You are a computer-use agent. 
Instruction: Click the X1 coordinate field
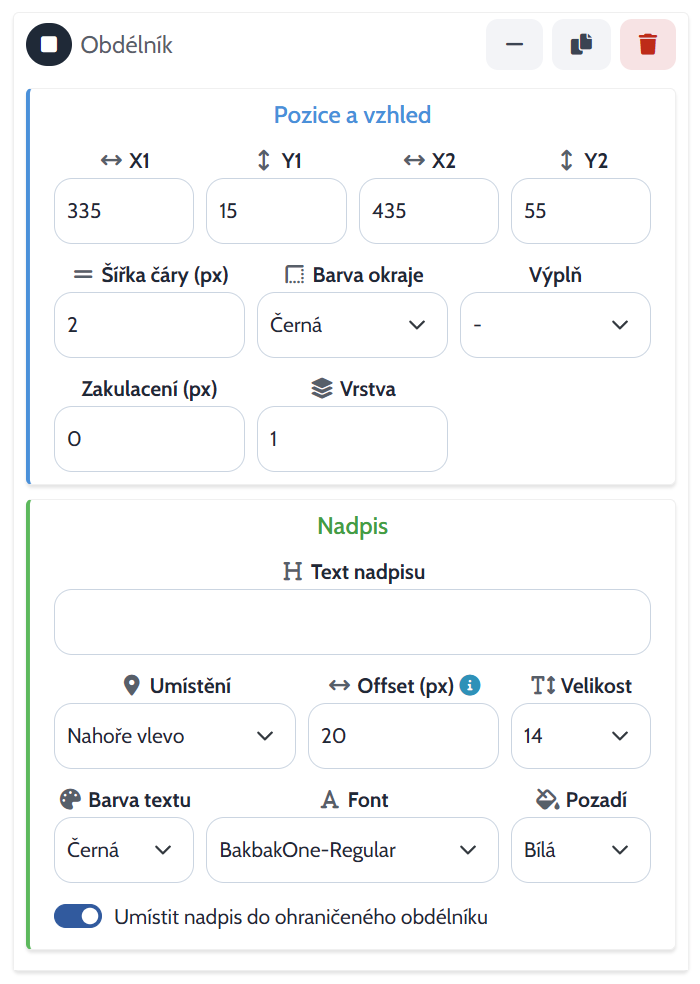coord(124,211)
